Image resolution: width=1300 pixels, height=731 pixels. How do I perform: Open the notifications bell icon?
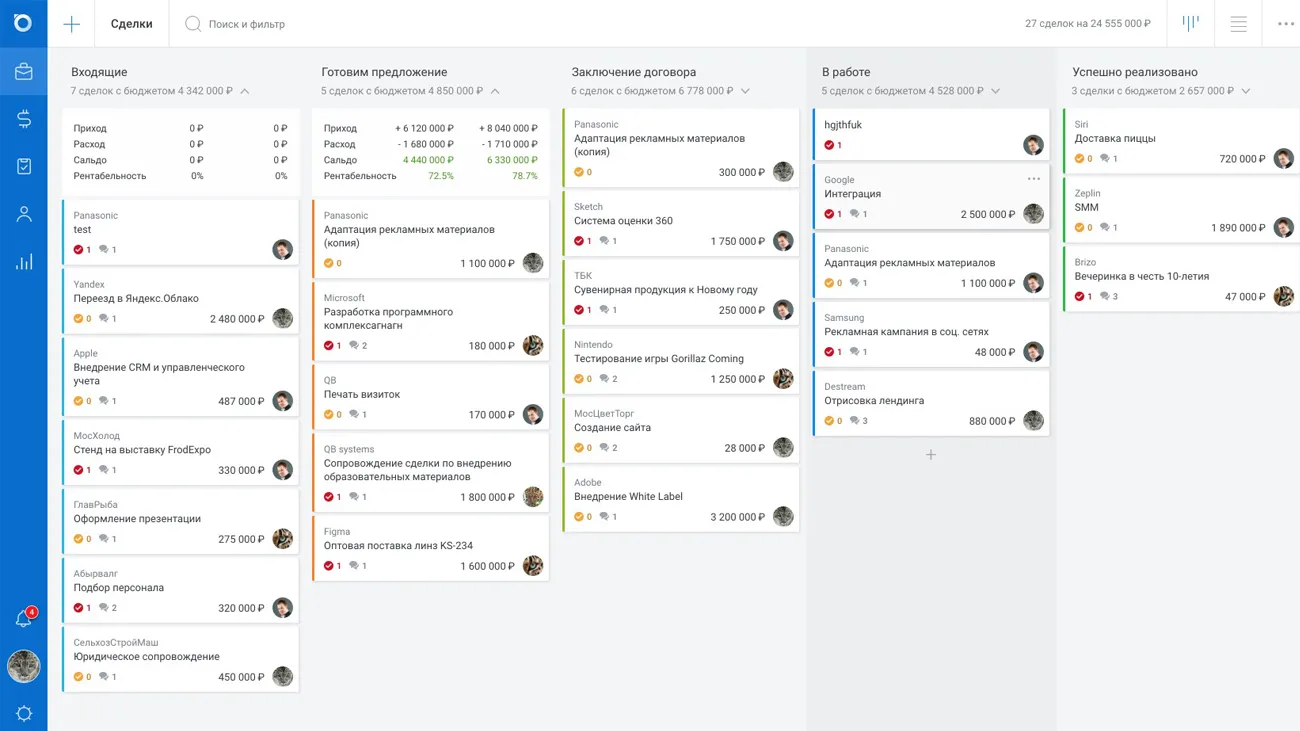(x=23, y=620)
